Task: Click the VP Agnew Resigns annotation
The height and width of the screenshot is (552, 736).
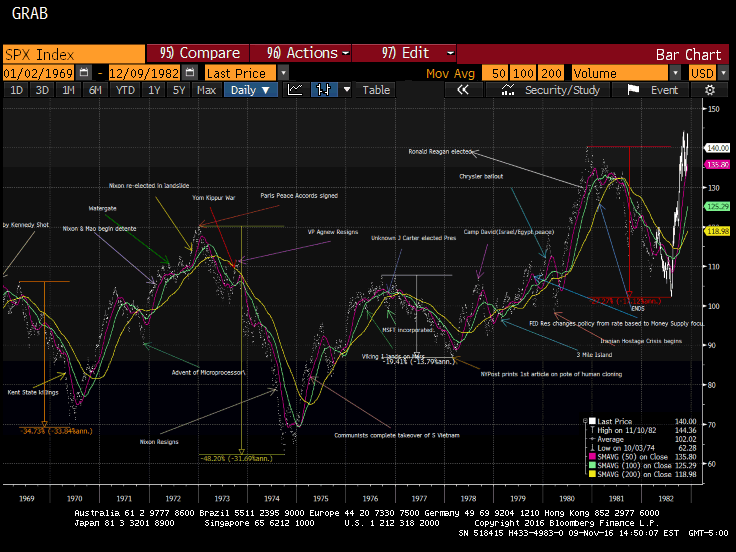Action: 333,232
